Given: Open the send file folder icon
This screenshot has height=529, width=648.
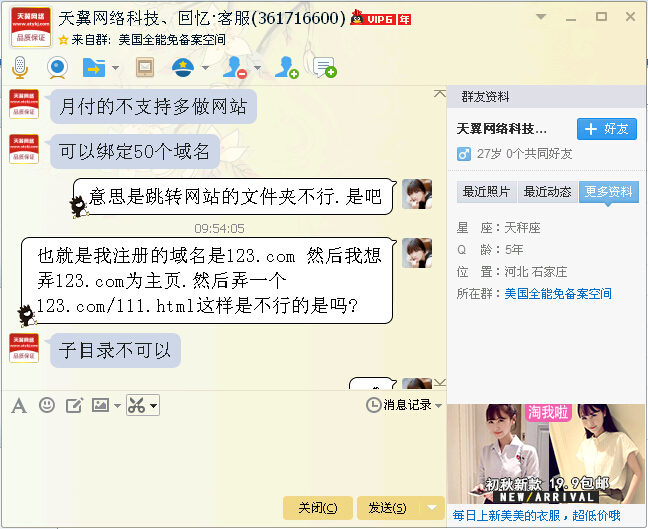Looking at the screenshot, I should coord(94,67).
